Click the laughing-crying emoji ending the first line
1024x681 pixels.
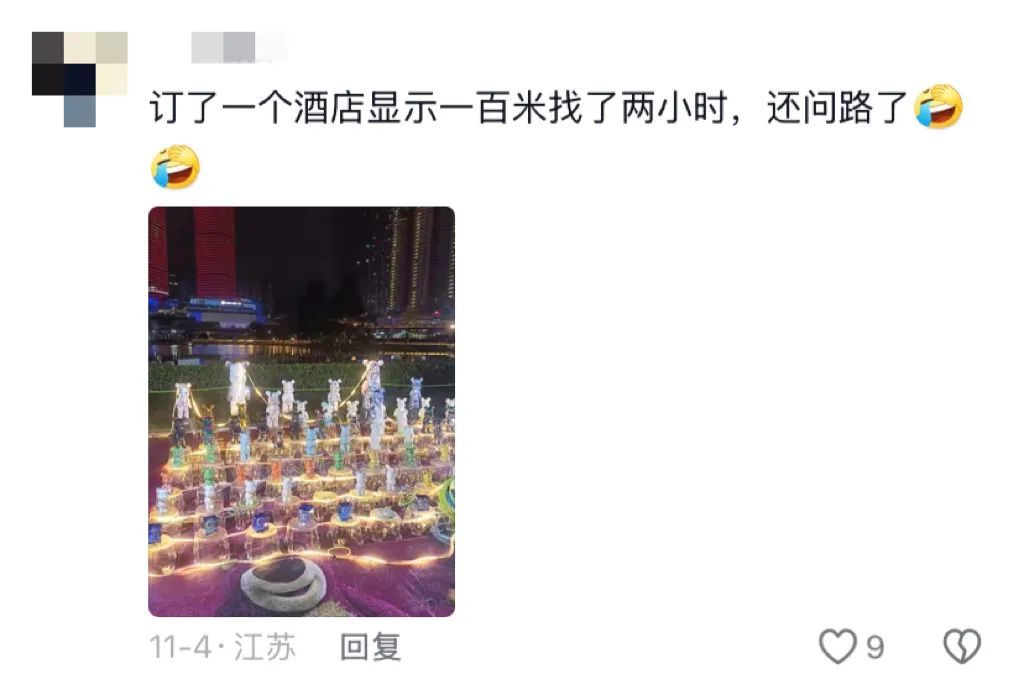(x=938, y=106)
